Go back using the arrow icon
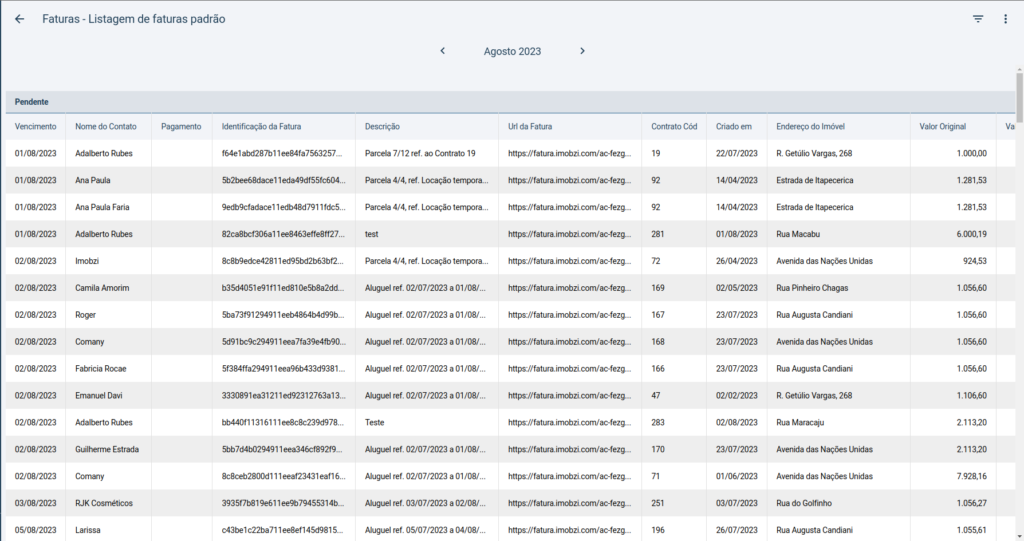 20,19
